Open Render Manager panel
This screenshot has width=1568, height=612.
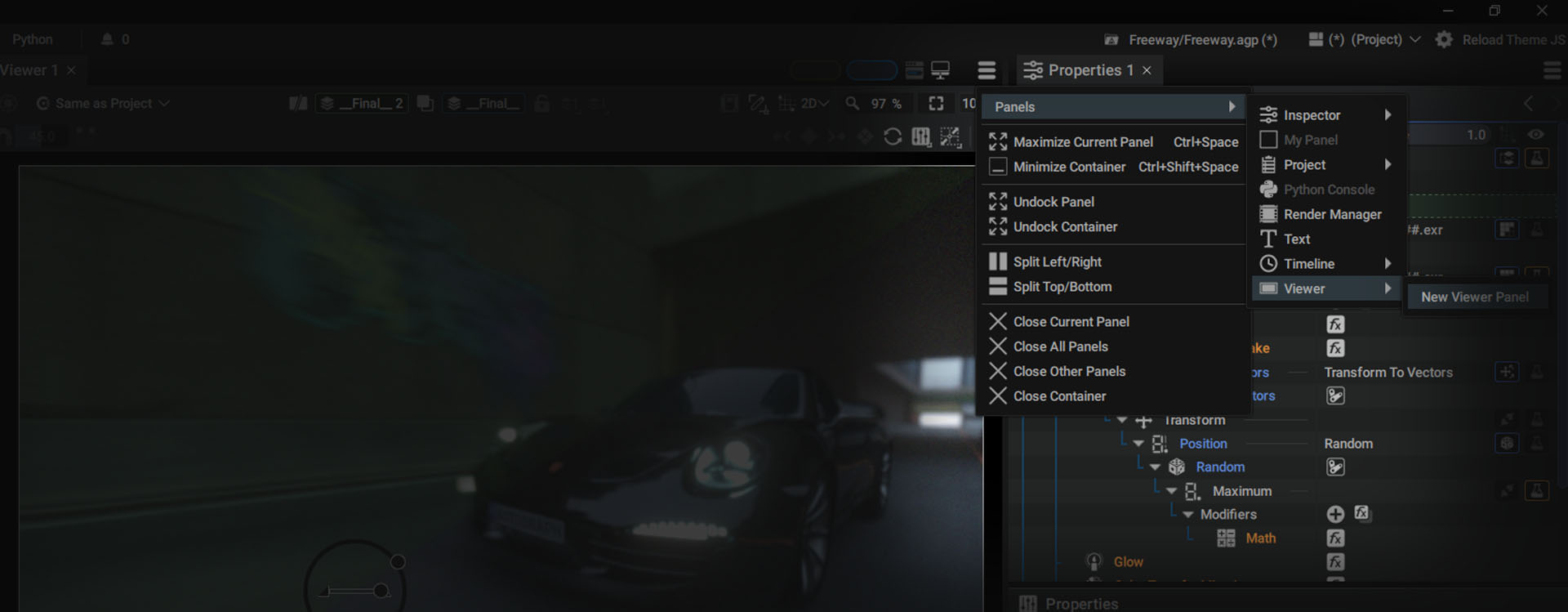1325,214
